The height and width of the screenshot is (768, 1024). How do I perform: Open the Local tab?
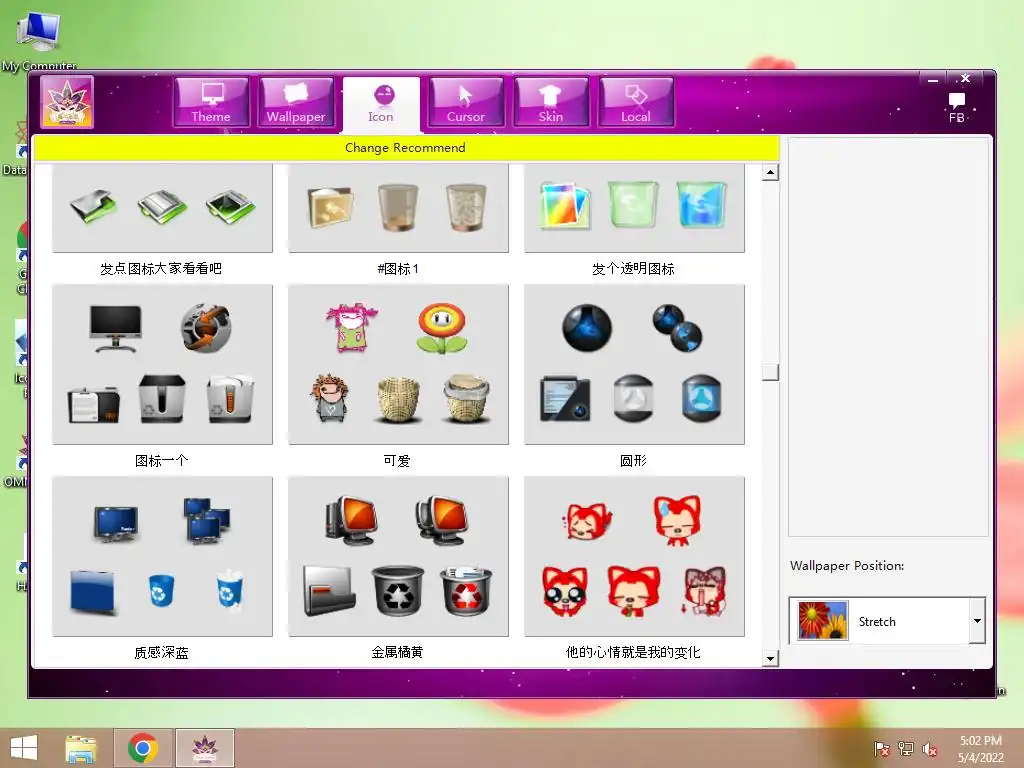635,102
